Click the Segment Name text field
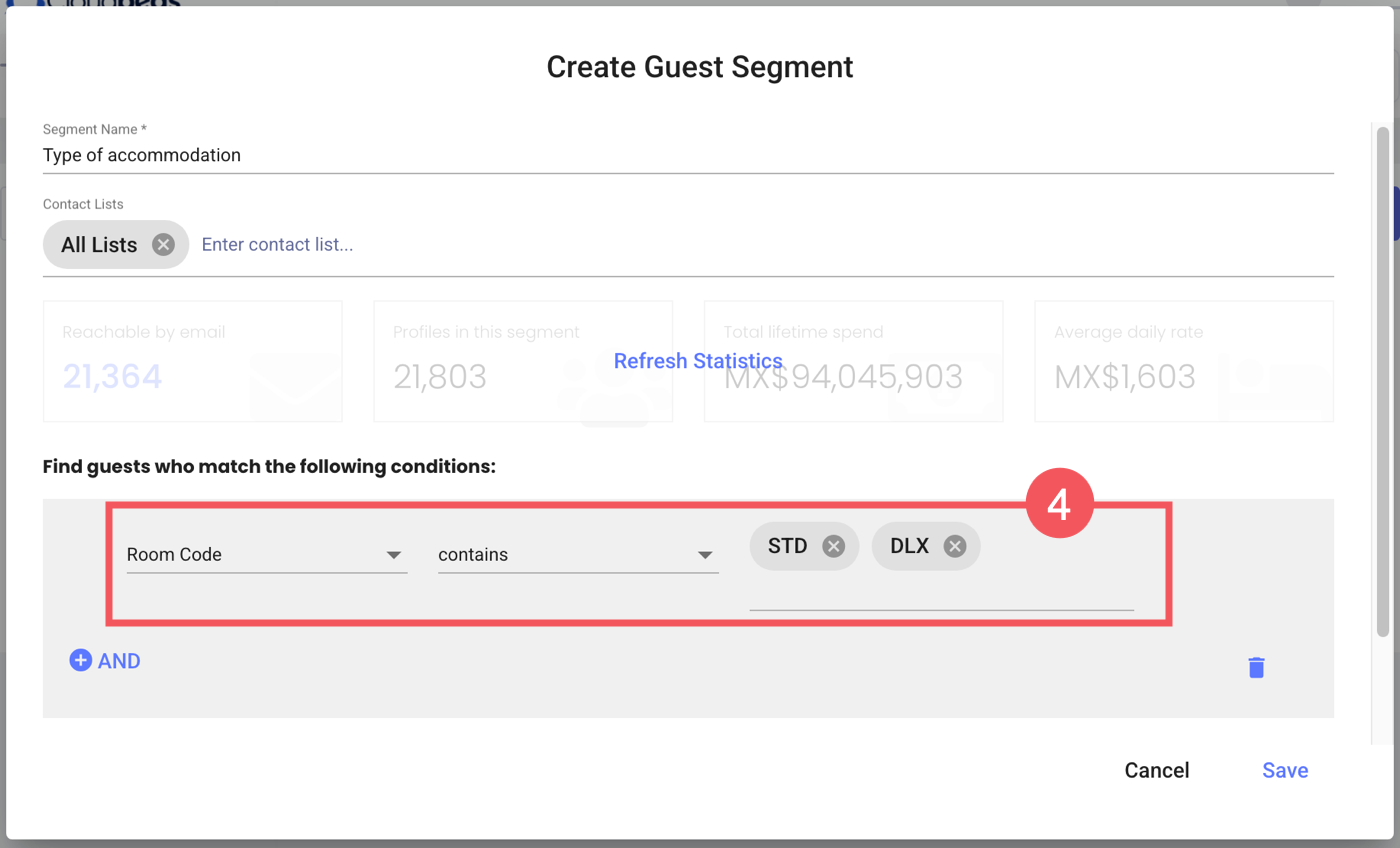 687,156
